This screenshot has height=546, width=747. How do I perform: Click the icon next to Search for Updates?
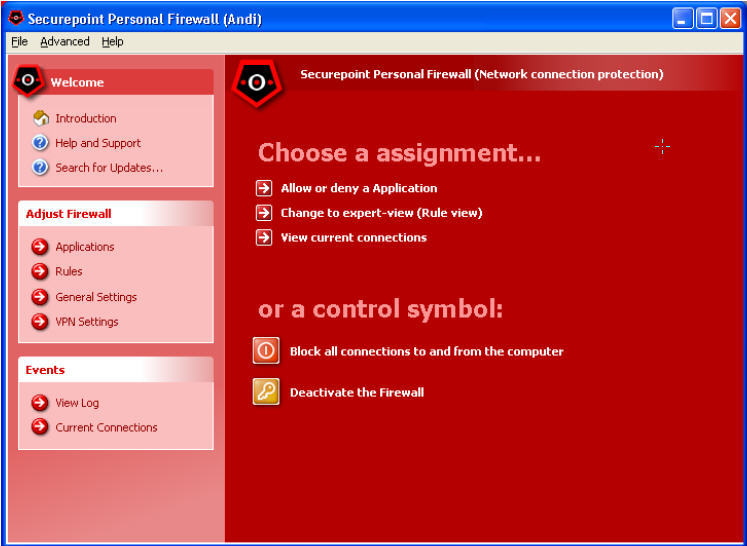coord(40,168)
